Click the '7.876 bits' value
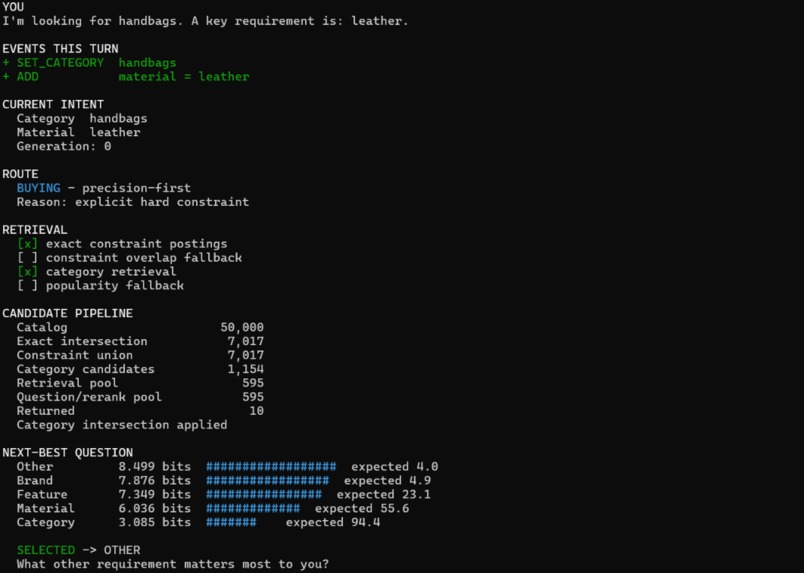 (x=155, y=481)
